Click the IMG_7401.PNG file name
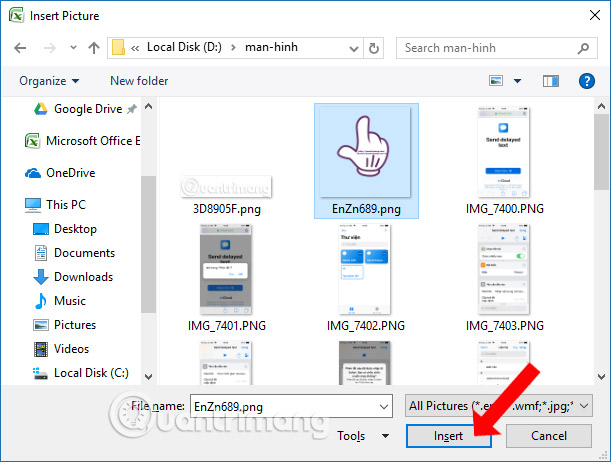The image size is (611, 462). [x=227, y=326]
